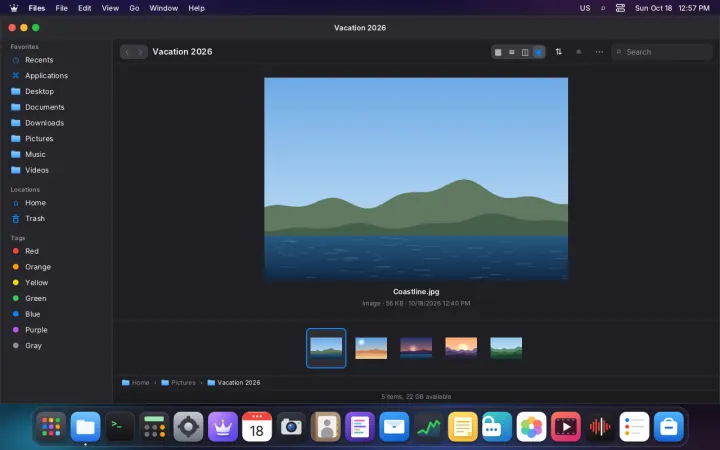720x450 pixels.
Task: Open the Files menu
Action: click(x=37, y=8)
